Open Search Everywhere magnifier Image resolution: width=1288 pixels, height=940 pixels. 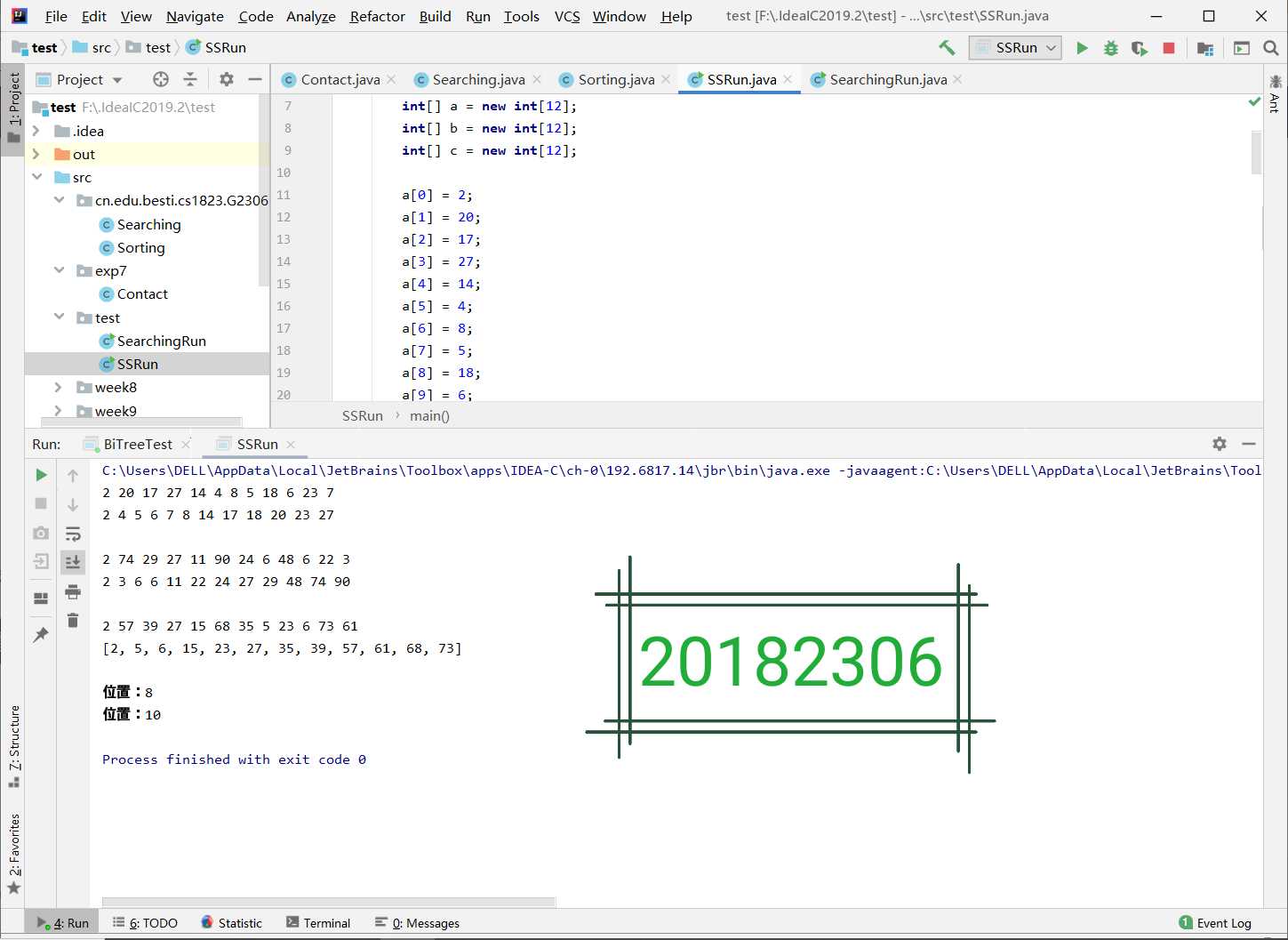pos(1271,48)
